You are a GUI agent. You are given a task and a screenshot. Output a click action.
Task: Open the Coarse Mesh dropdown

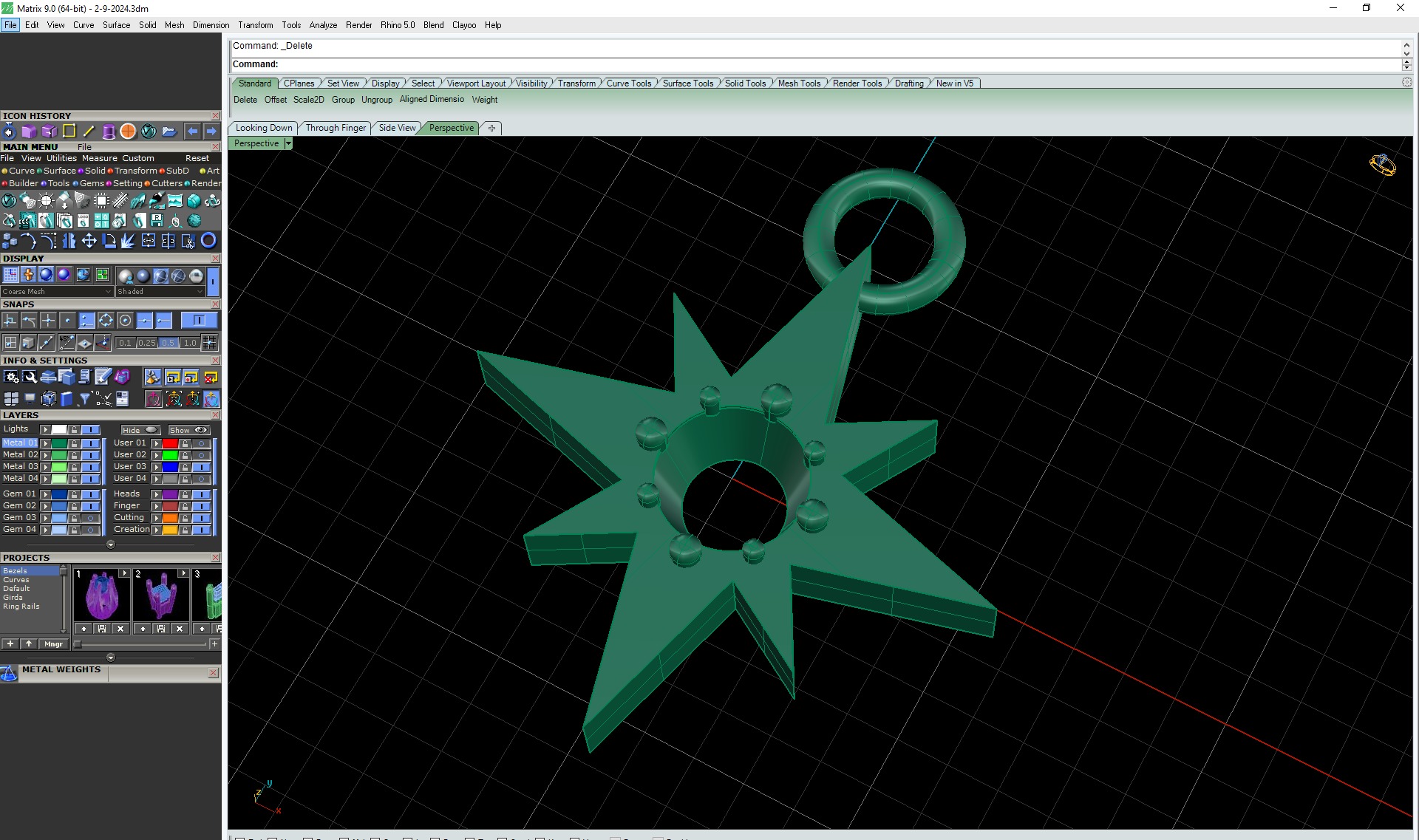[57, 292]
